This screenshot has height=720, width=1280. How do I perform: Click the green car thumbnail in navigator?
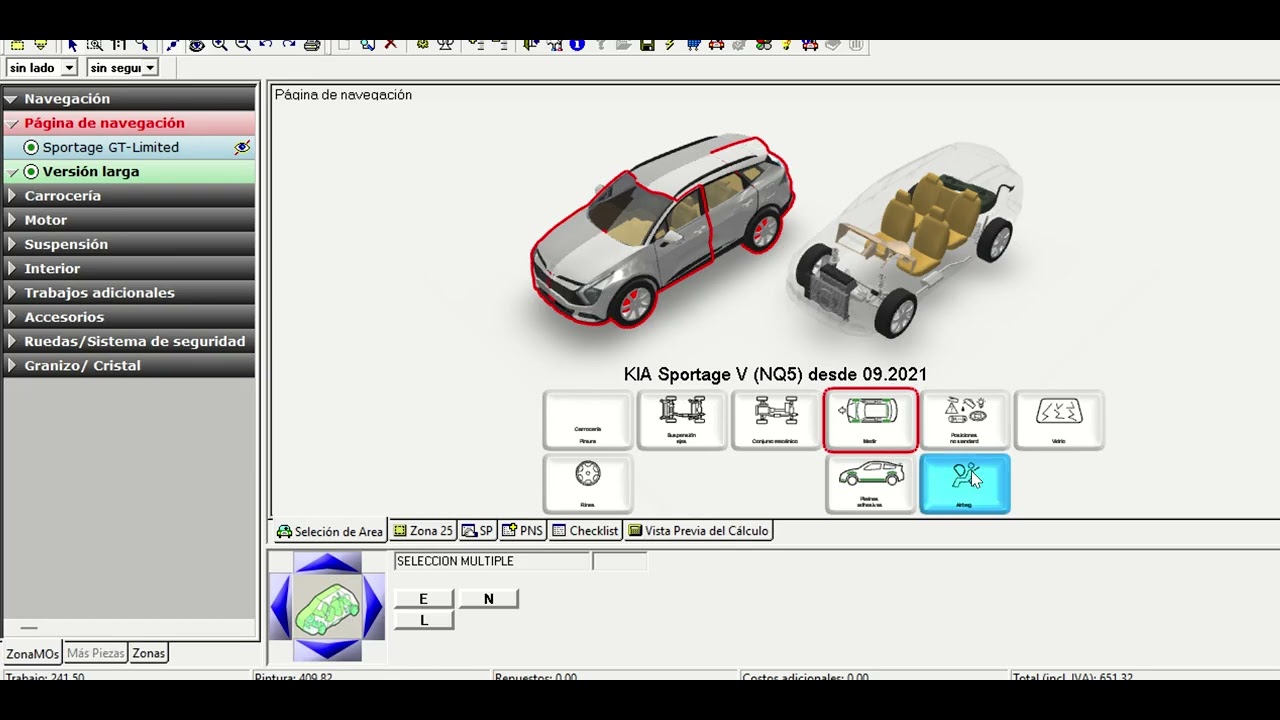click(x=327, y=607)
